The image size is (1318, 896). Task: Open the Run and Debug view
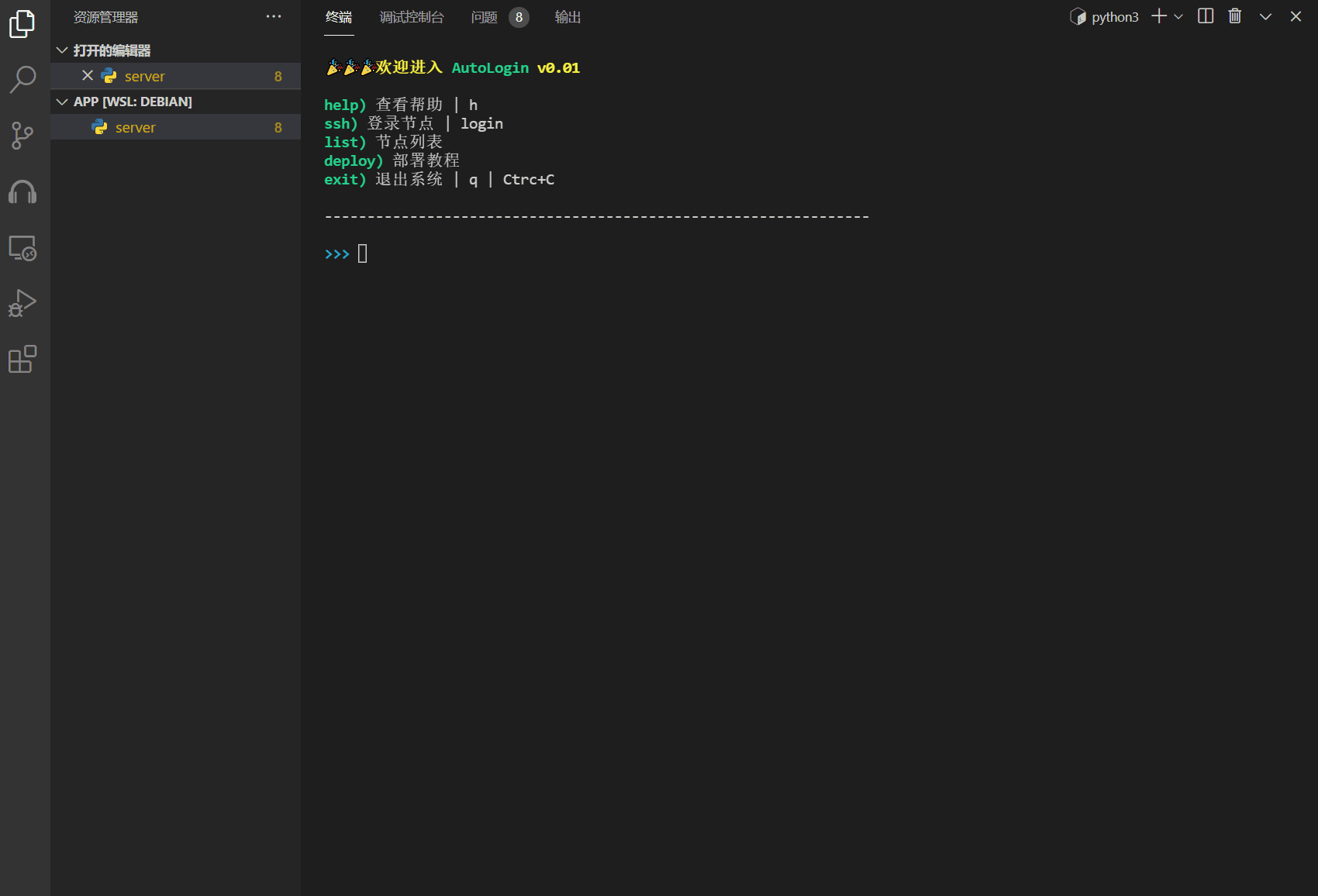click(x=22, y=303)
